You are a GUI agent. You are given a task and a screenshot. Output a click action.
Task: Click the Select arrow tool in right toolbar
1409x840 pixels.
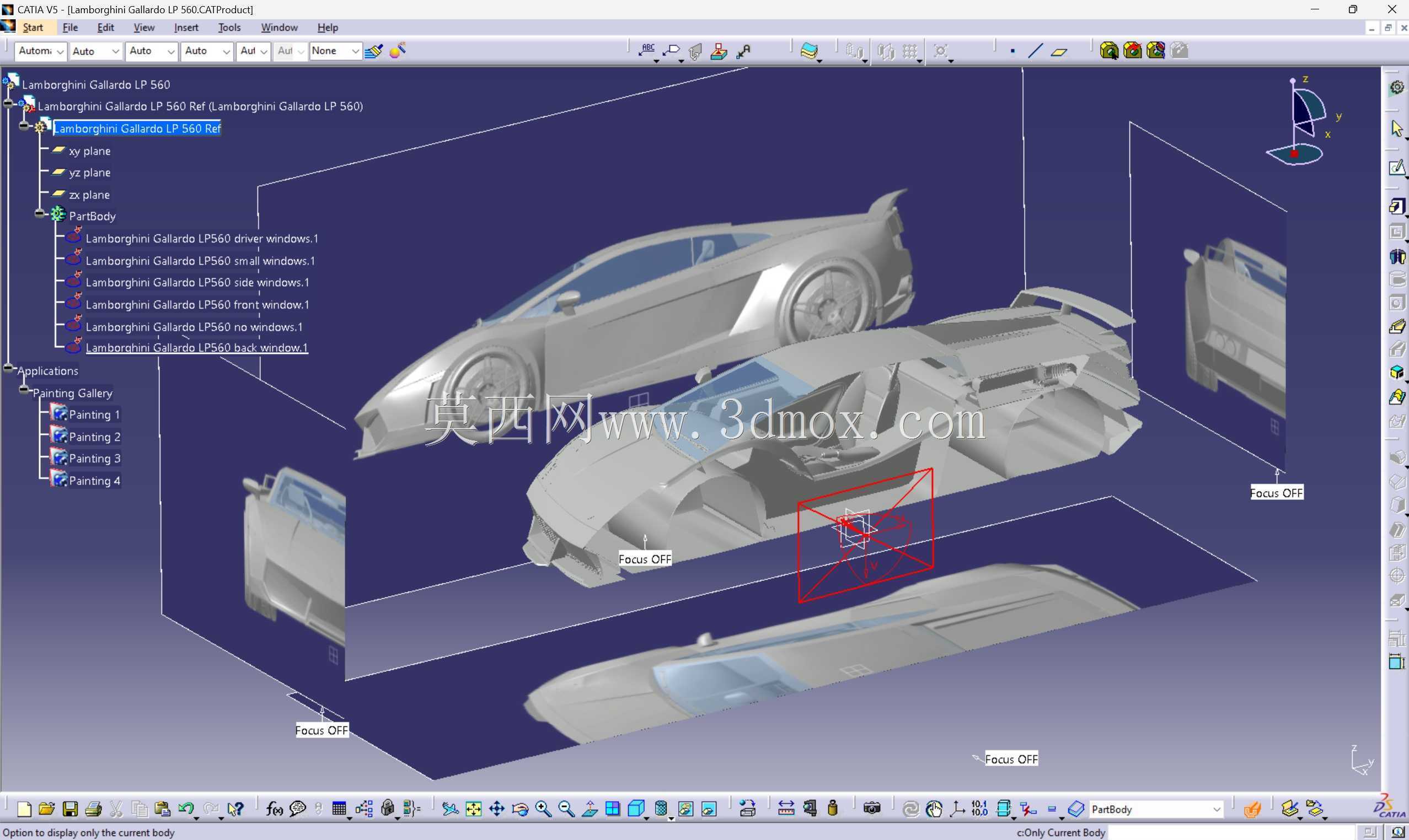[1396, 128]
